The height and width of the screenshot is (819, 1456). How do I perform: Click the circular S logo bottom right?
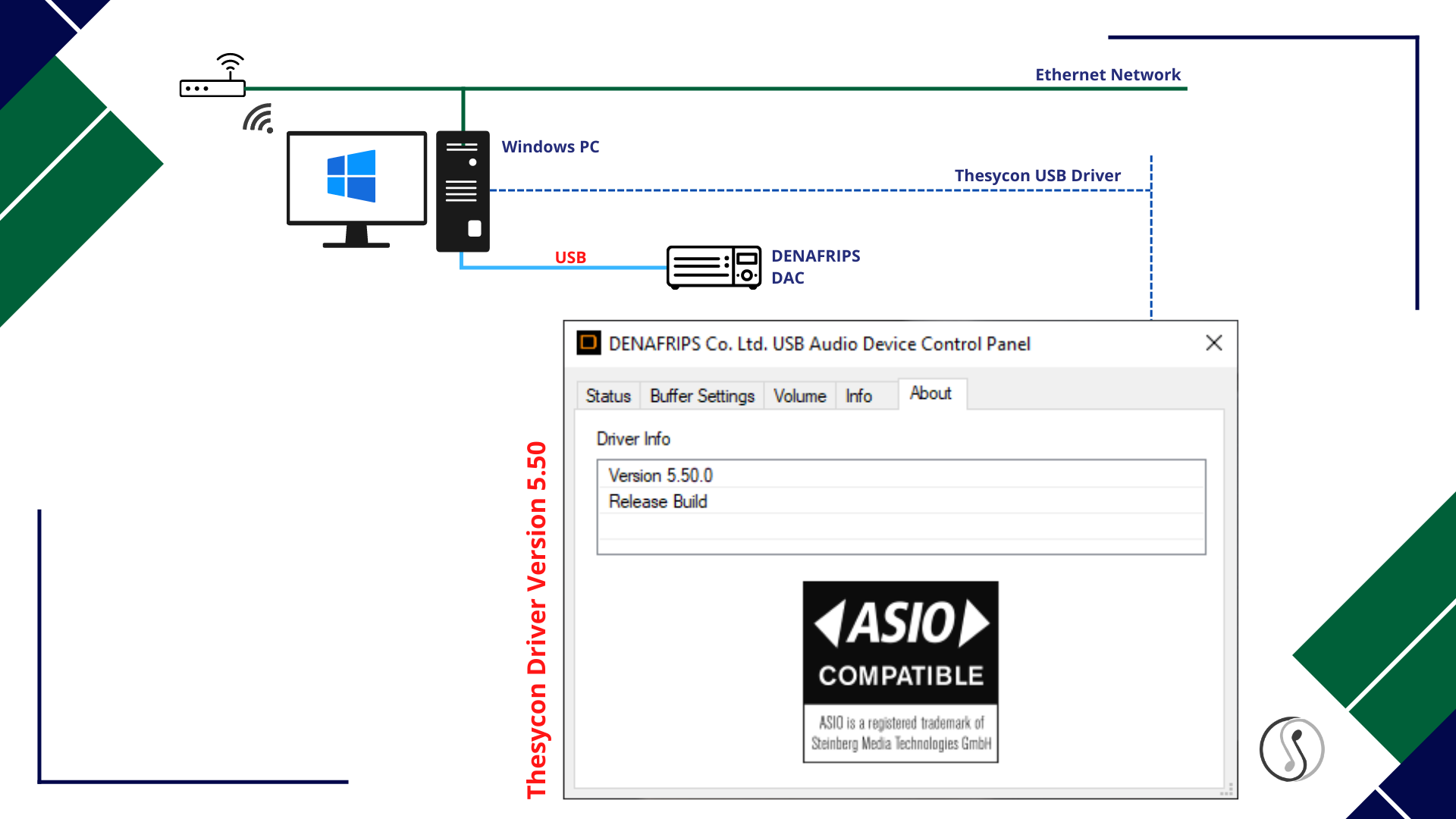pyautogui.click(x=1291, y=749)
